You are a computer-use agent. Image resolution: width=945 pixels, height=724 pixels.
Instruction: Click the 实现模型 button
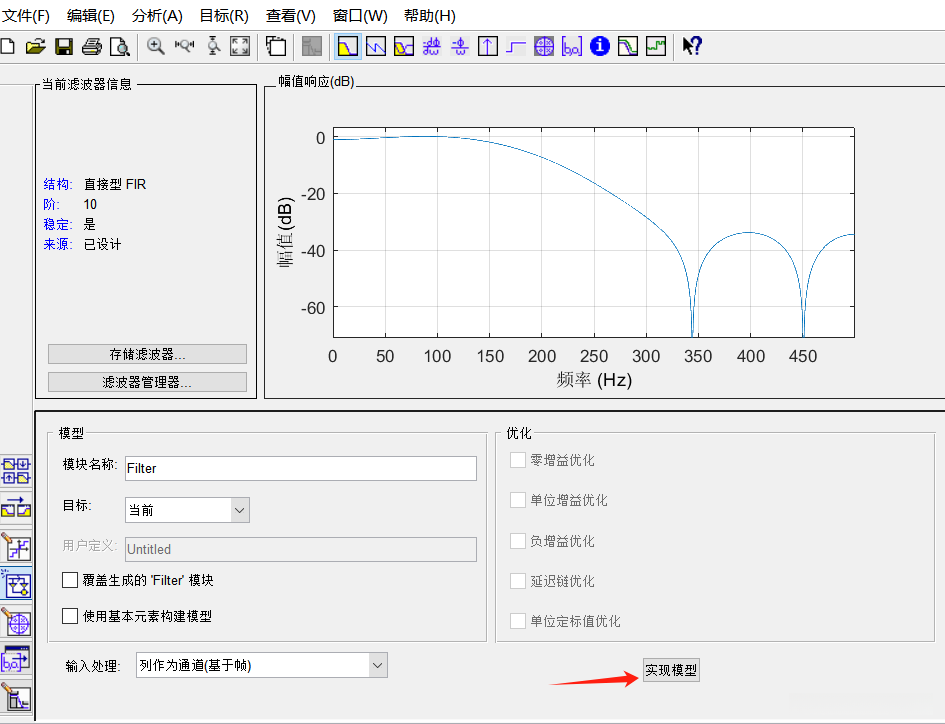tap(671, 670)
